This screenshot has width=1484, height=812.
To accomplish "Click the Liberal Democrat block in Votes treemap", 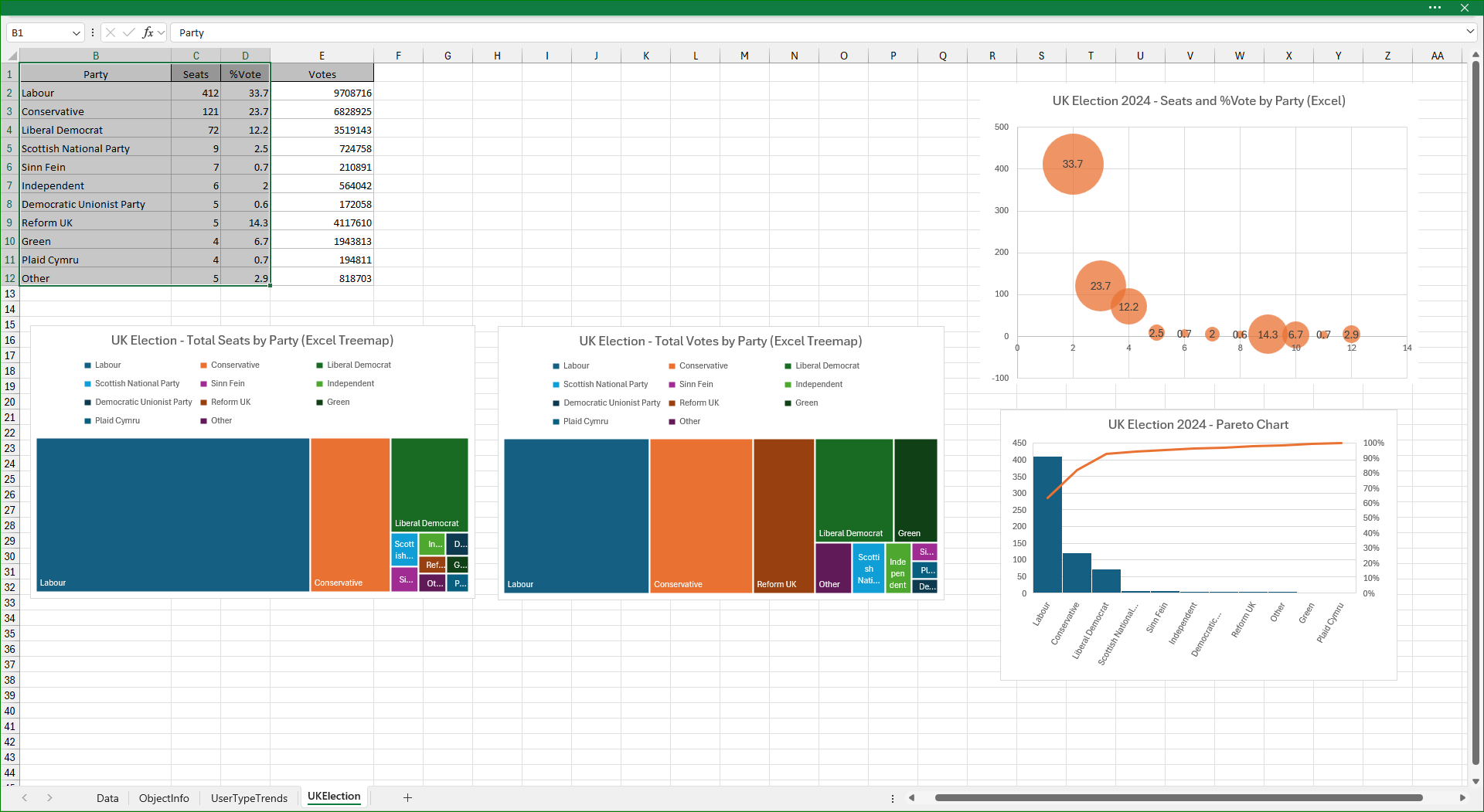I will 854,490.
